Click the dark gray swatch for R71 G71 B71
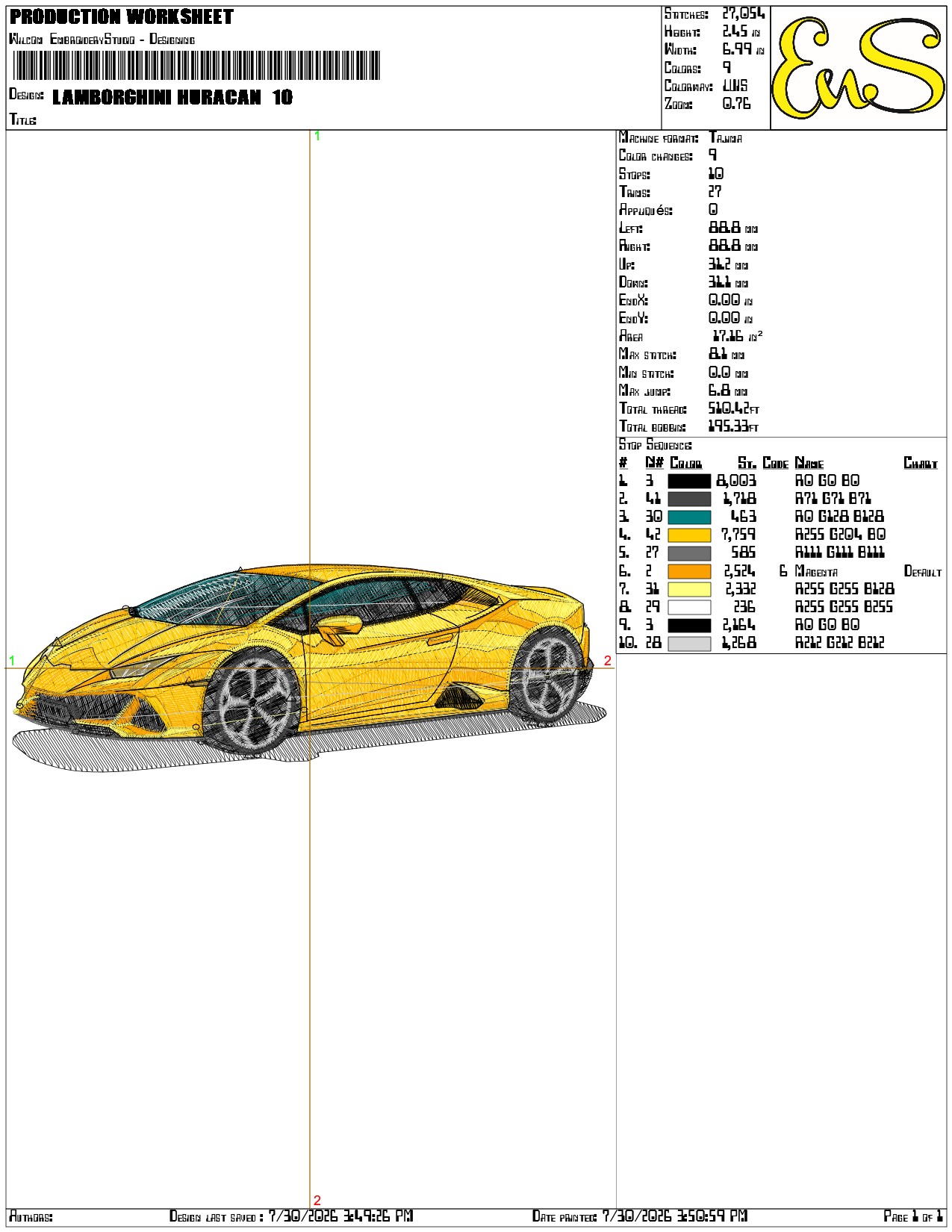Image resolution: width=952 pixels, height=1232 pixels. [688, 499]
